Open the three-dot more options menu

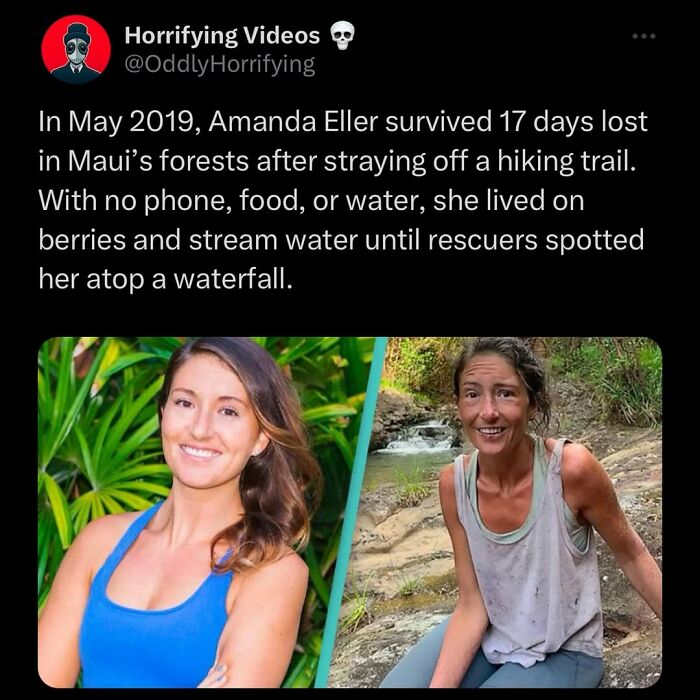click(644, 36)
